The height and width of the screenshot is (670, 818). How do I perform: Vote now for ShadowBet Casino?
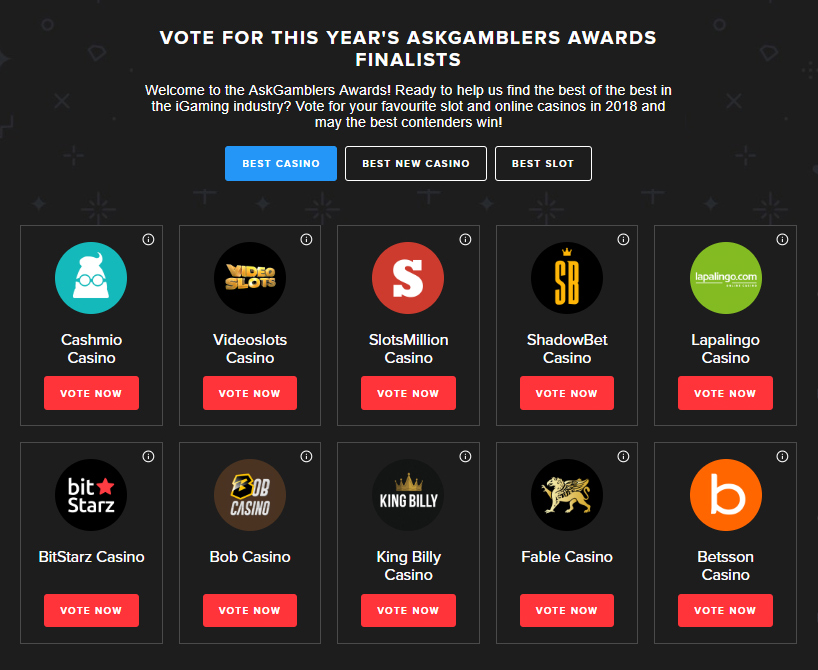tap(567, 394)
